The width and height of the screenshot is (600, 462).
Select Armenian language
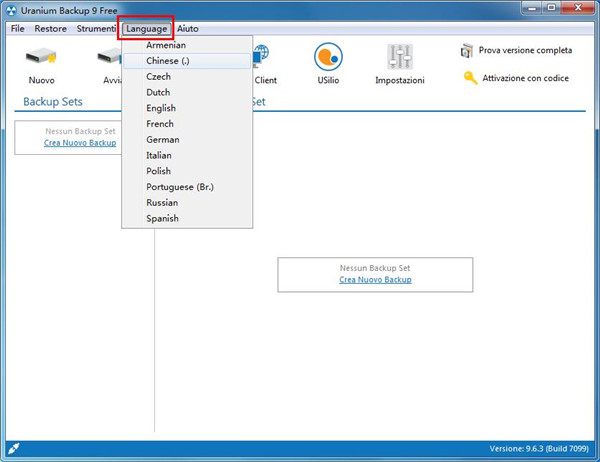point(187,45)
